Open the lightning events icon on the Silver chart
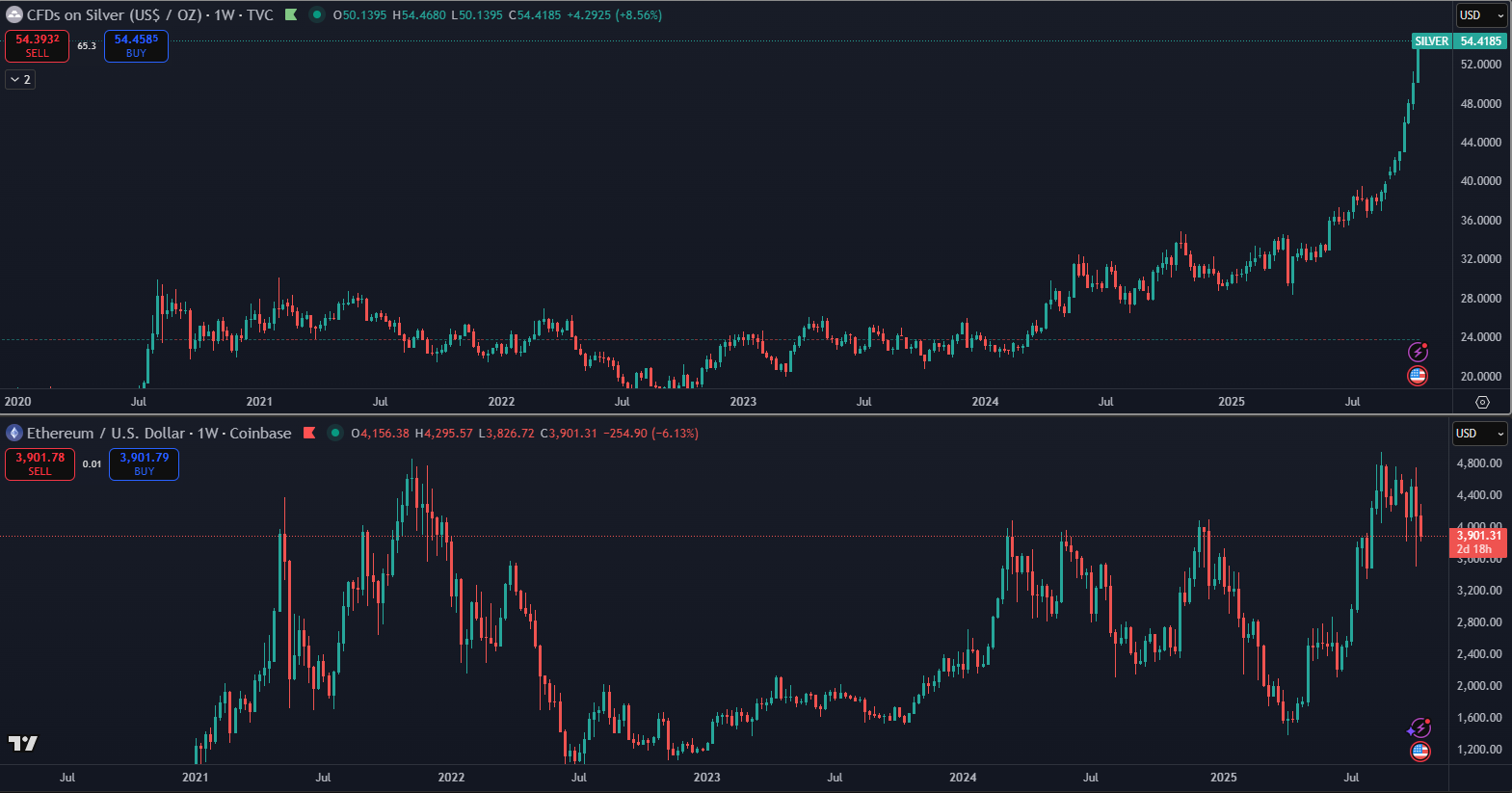Viewport: 1512px width, 793px height. point(1418,352)
